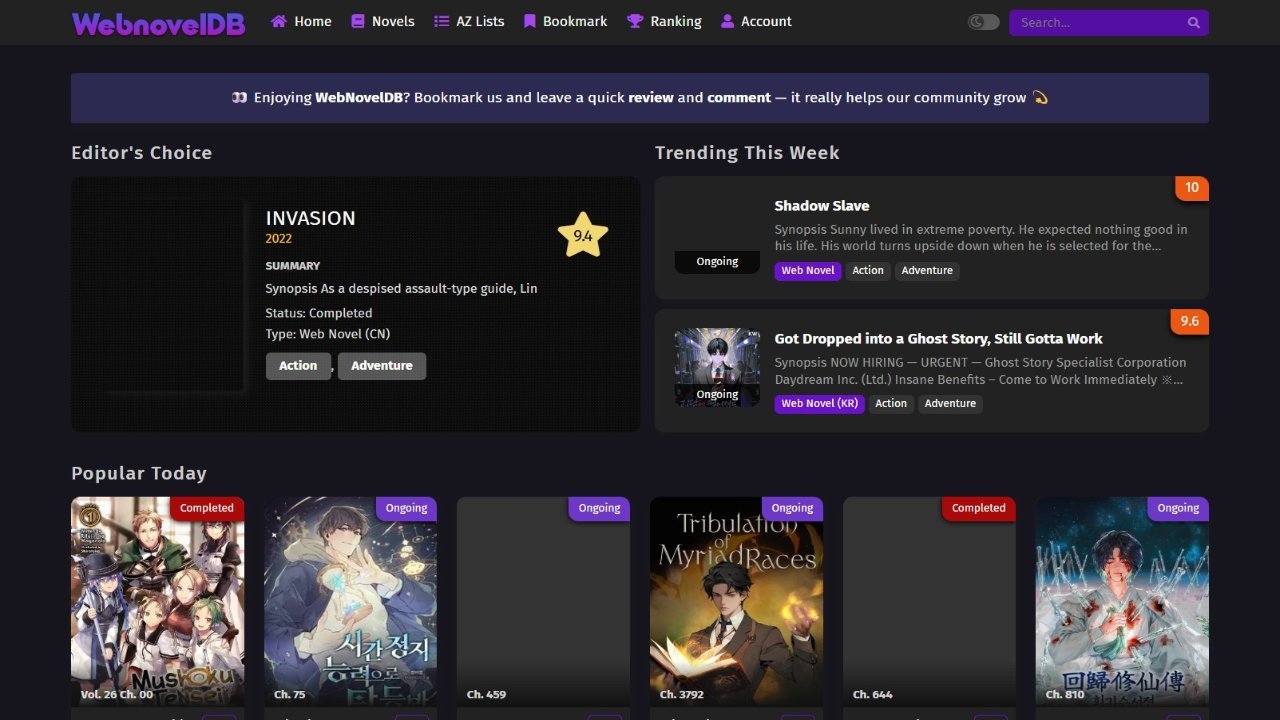Image resolution: width=1280 pixels, height=720 pixels.
Task: Click the 9.6 rating badge
Action: [1190, 322]
